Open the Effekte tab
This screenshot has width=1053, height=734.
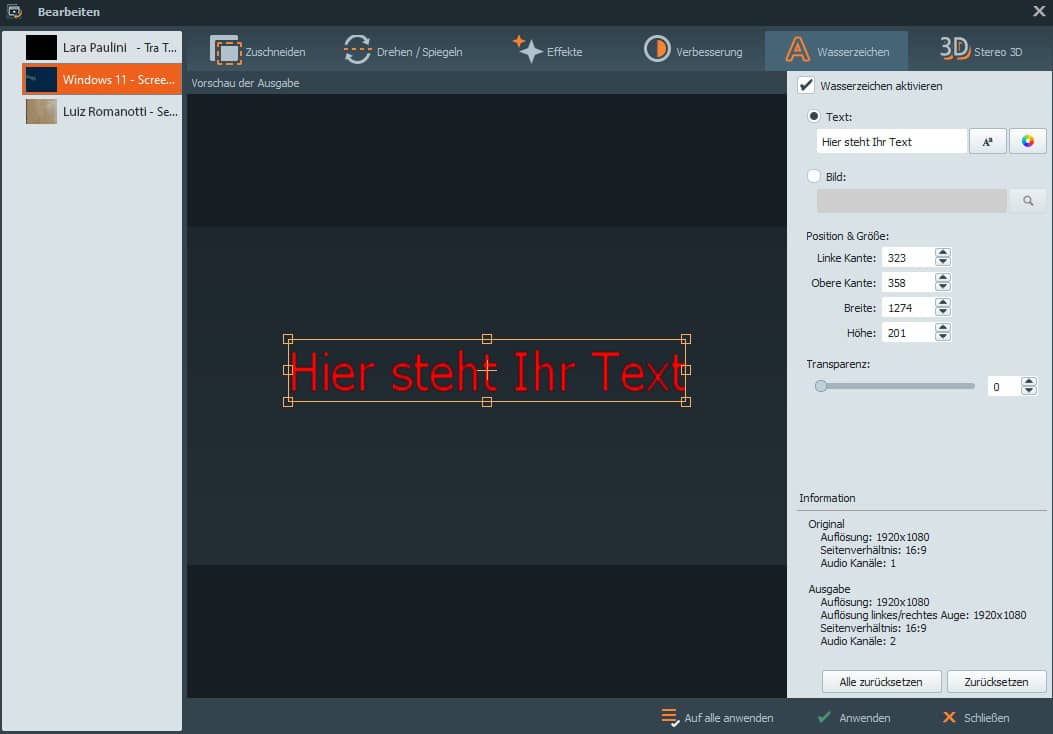point(547,51)
